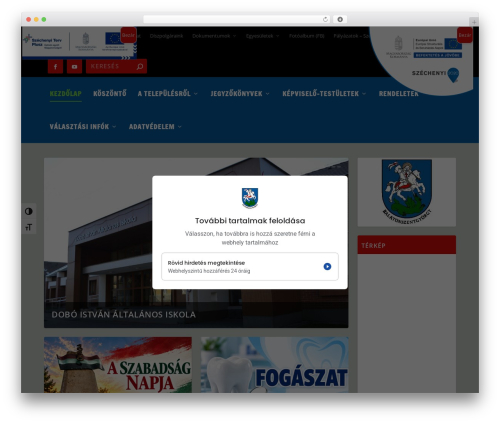Open the Facebook page icon
The width and height of the screenshot is (500, 423).
point(55,67)
